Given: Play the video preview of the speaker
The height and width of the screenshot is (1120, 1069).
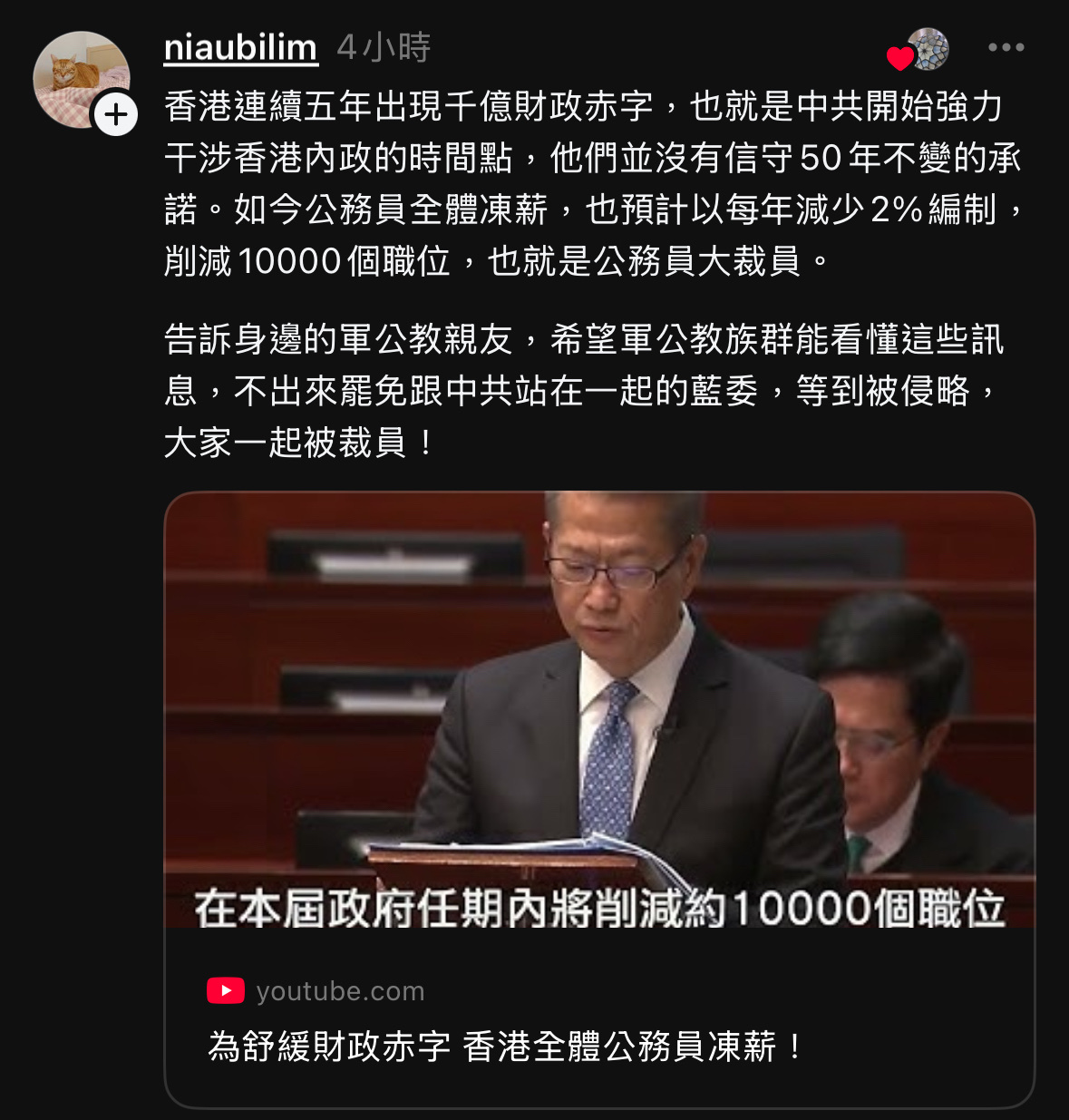Looking at the screenshot, I should (599, 709).
